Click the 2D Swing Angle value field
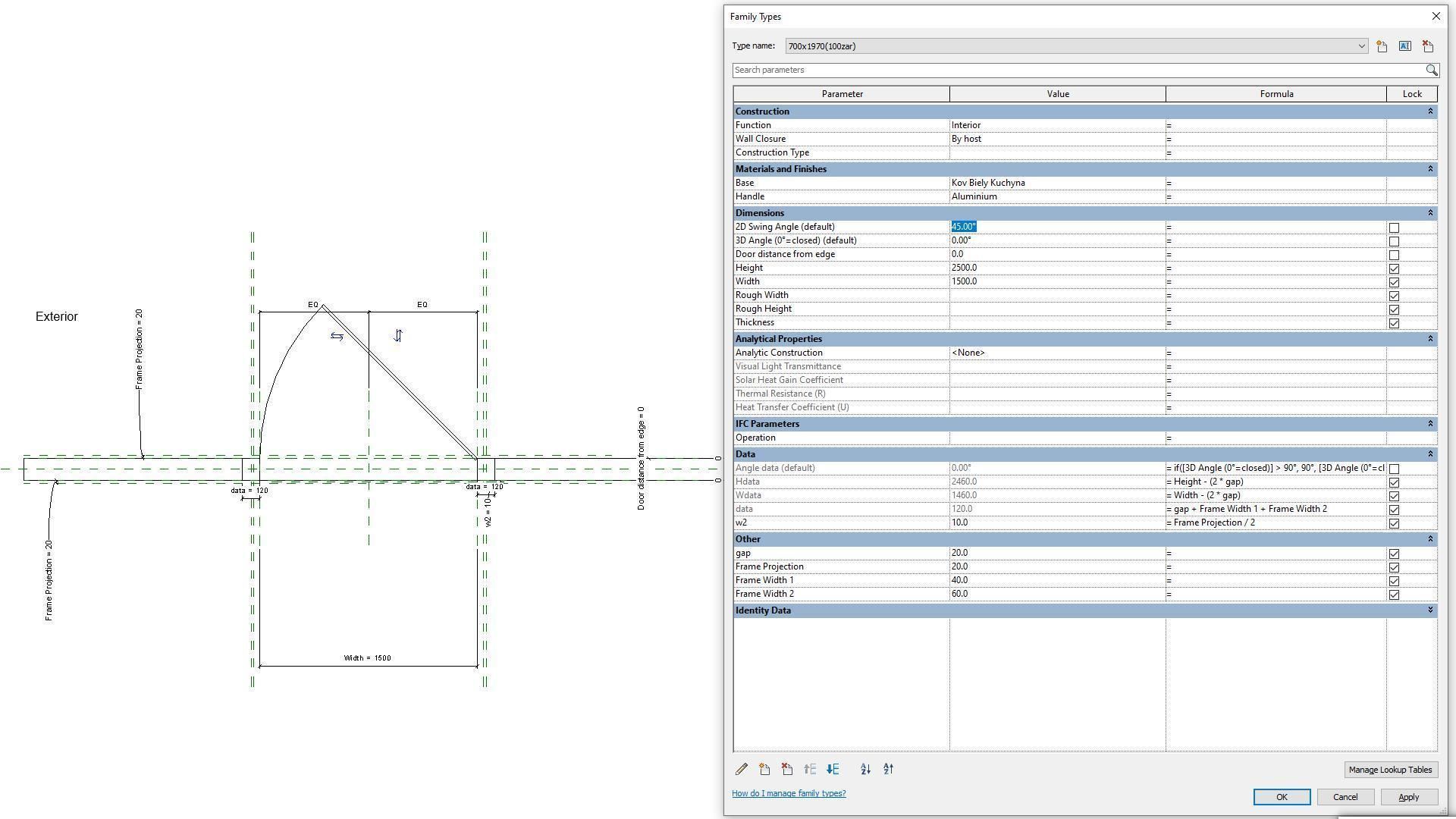The image size is (1456, 819). click(x=1057, y=227)
